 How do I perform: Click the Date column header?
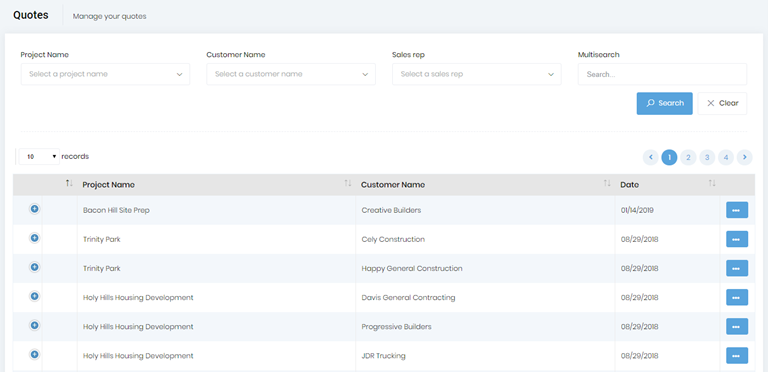pos(668,185)
